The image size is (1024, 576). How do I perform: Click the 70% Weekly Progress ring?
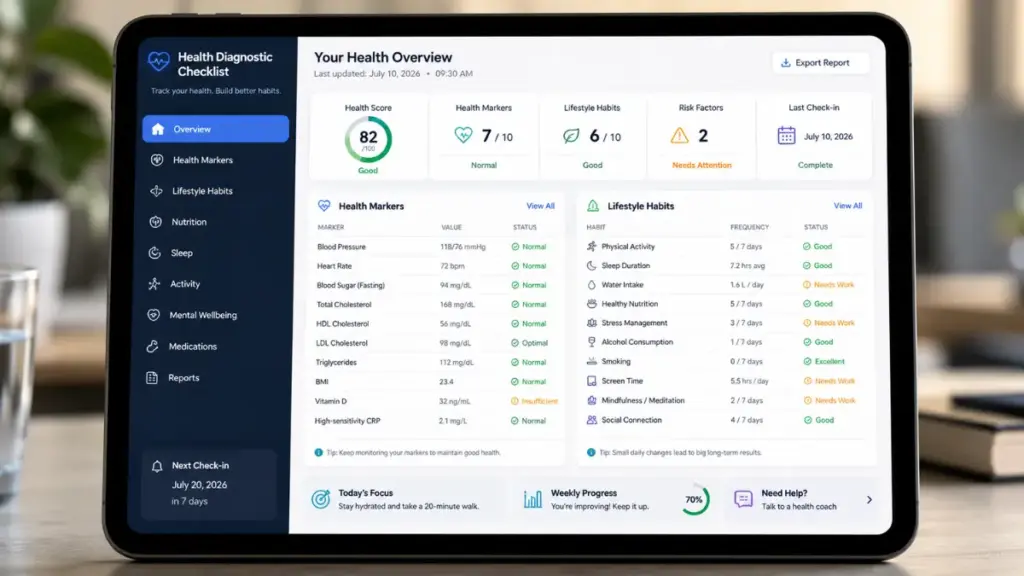[694, 500]
